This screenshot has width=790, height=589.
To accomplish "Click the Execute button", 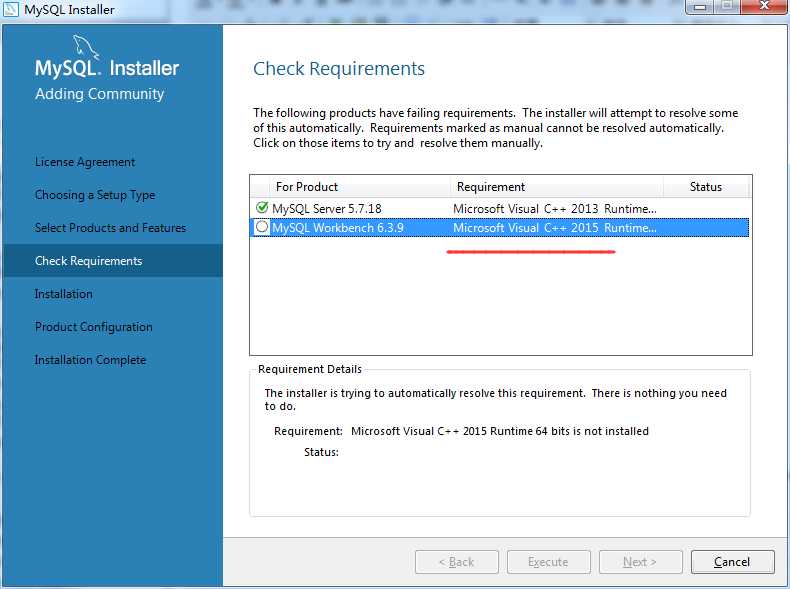I will (548, 562).
